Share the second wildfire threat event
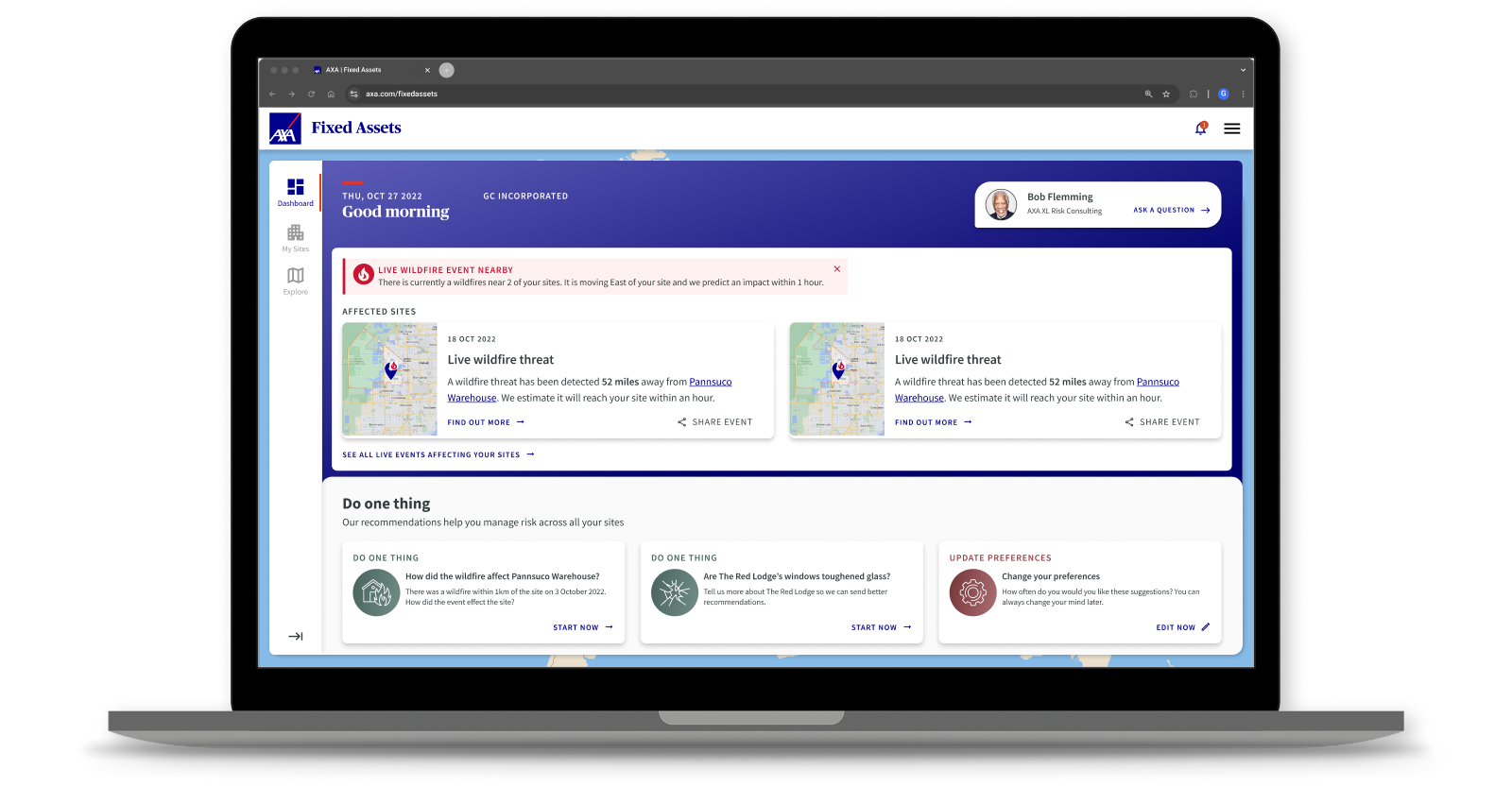1512x787 pixels. tap(1161, 422)
